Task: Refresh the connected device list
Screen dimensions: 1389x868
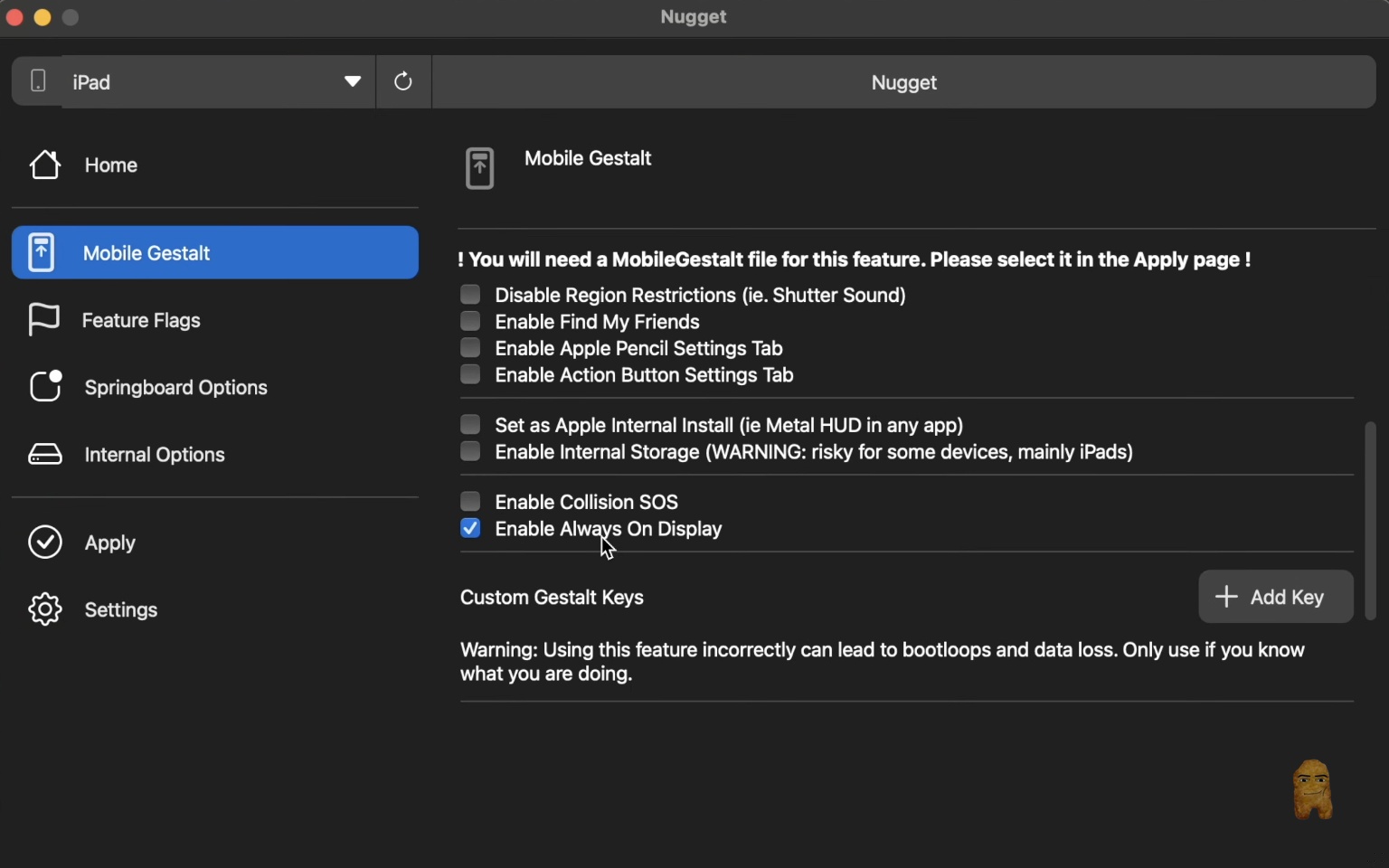Action: 403,81
